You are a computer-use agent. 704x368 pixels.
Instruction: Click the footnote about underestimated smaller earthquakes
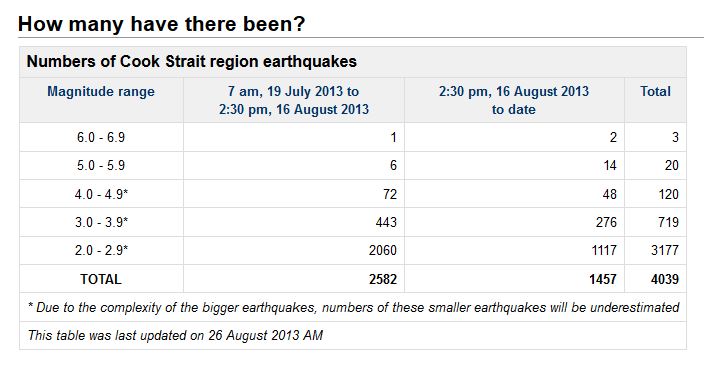click(353, 307)
